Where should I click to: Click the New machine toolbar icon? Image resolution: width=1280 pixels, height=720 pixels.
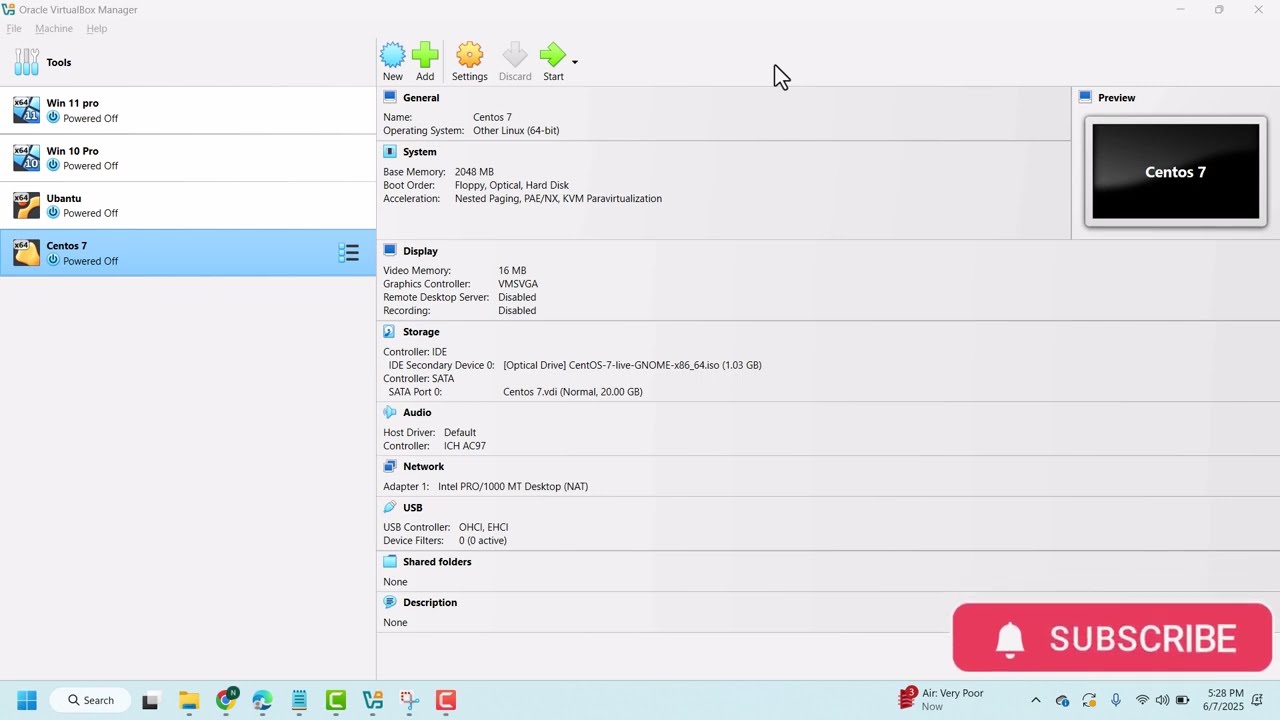393,61
